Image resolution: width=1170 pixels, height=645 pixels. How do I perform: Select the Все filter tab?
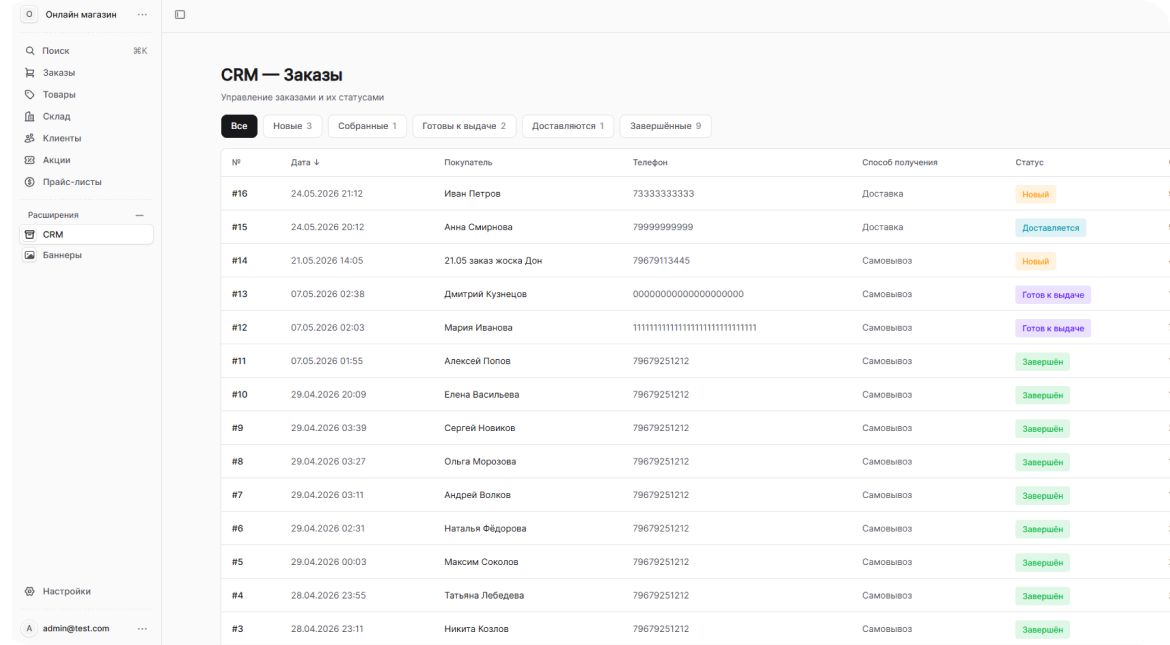[x=239, y=126]
